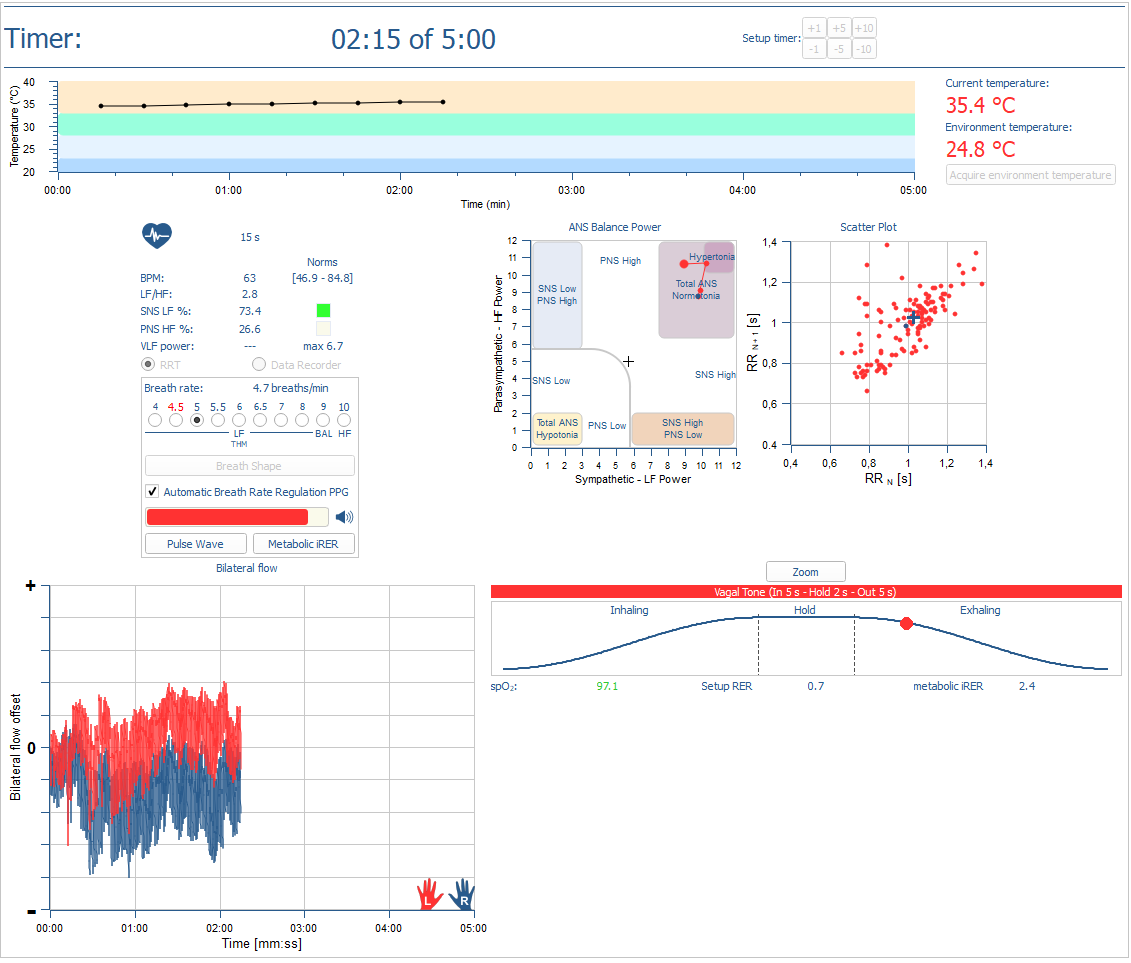This screenshot has width=1131, height=963.
Task: Click the green SNS LF norm indicator
Action: pos(323,311)
